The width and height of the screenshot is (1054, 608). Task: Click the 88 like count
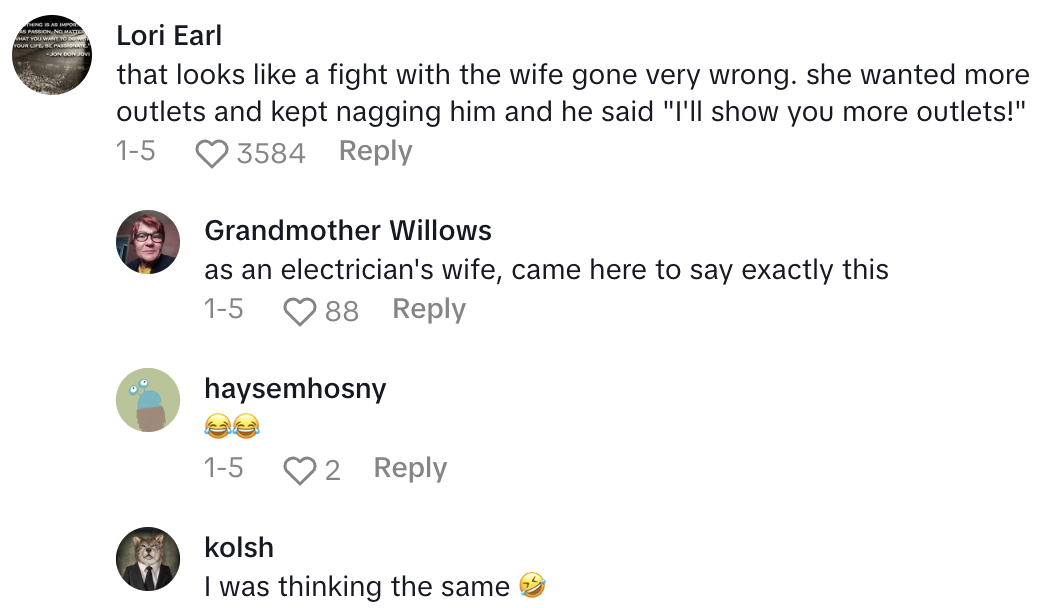pyautogui.click(x=342, y=312)
